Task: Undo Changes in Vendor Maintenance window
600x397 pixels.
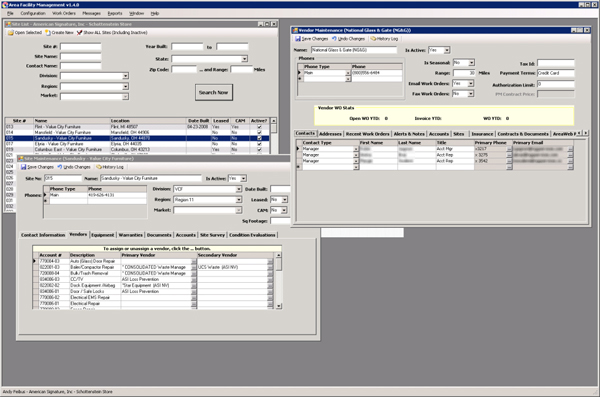Action: pos(348,39)
